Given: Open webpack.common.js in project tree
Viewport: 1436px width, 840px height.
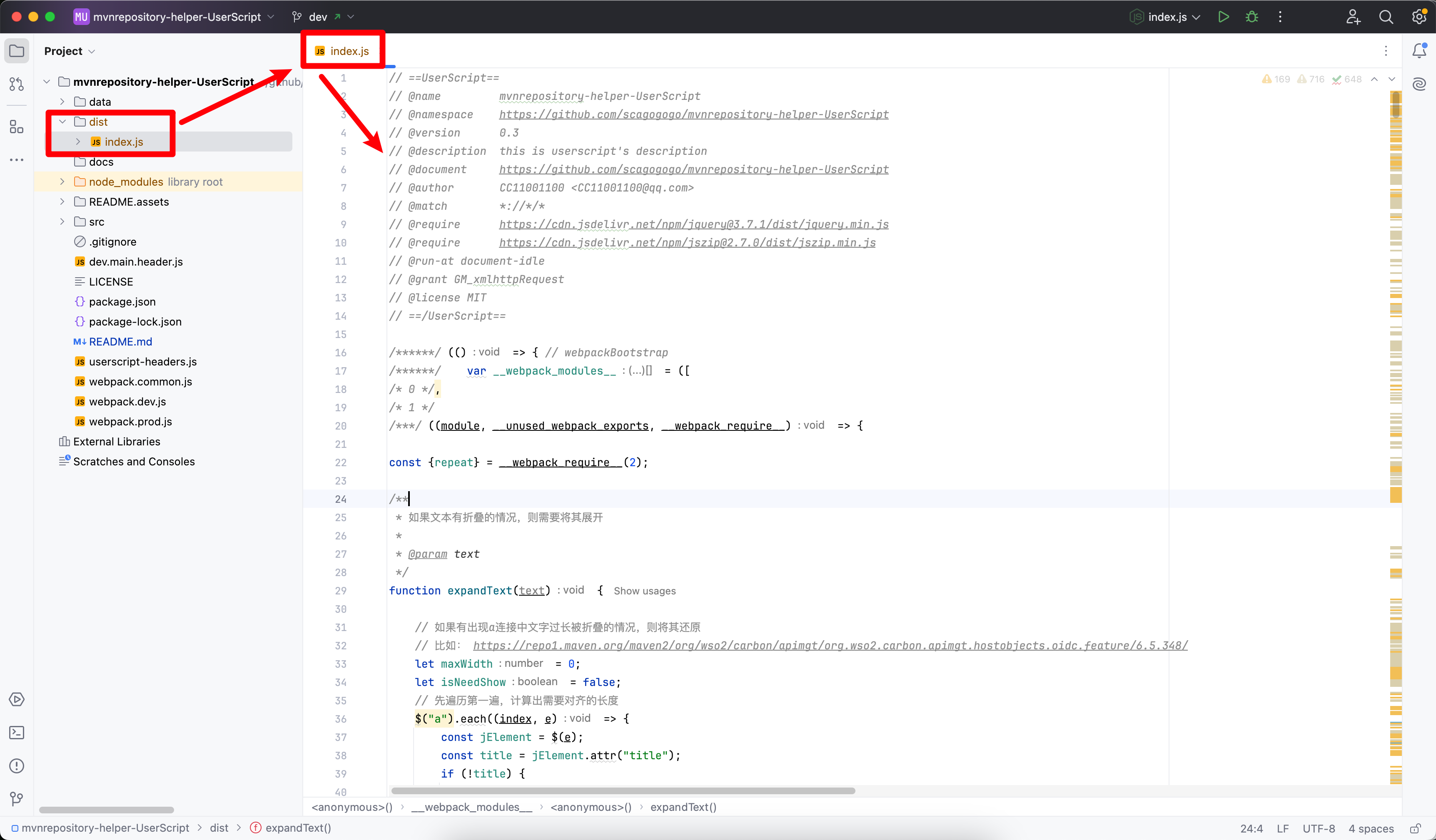Looking at the screenshot, I should [140, 382].
